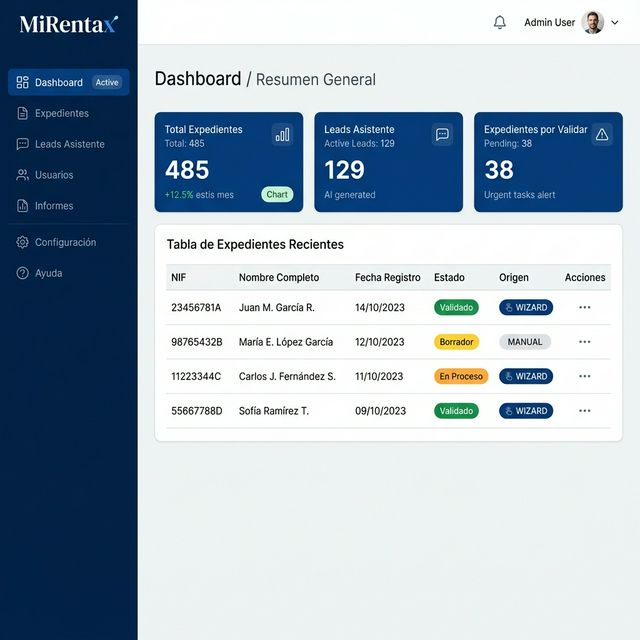The image size is (640, 640).
Task: Click the Informes report icon
Action: [x=22, y=206]
